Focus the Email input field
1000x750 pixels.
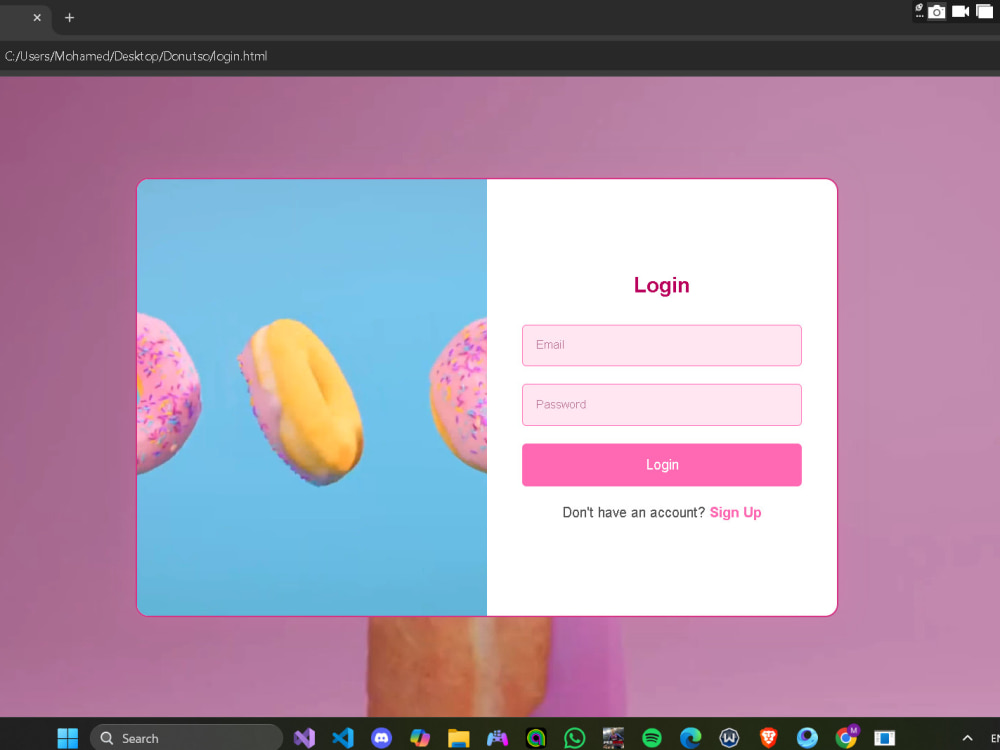(x=661, y=345)
